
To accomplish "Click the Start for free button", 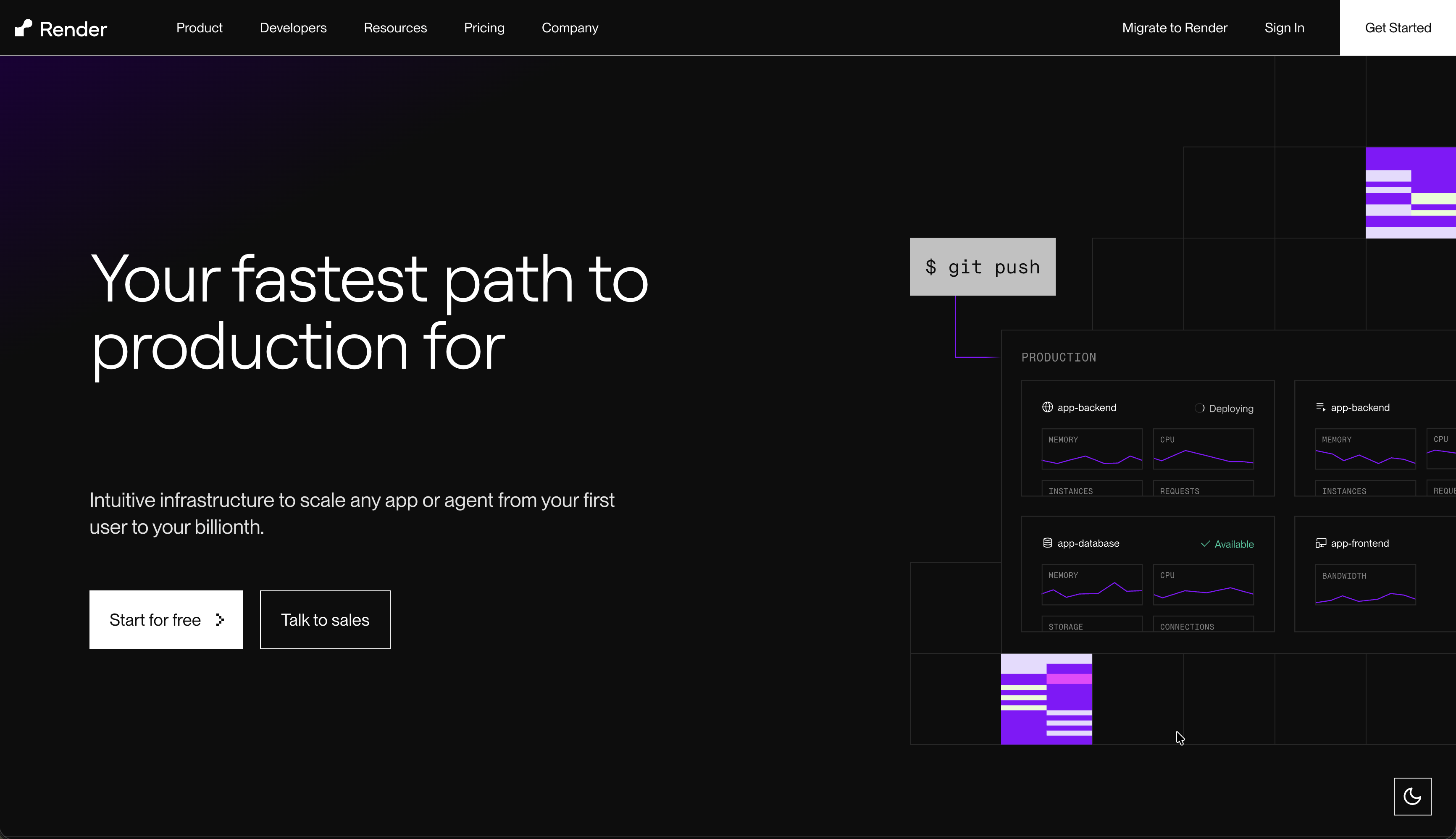I will 166,620.
